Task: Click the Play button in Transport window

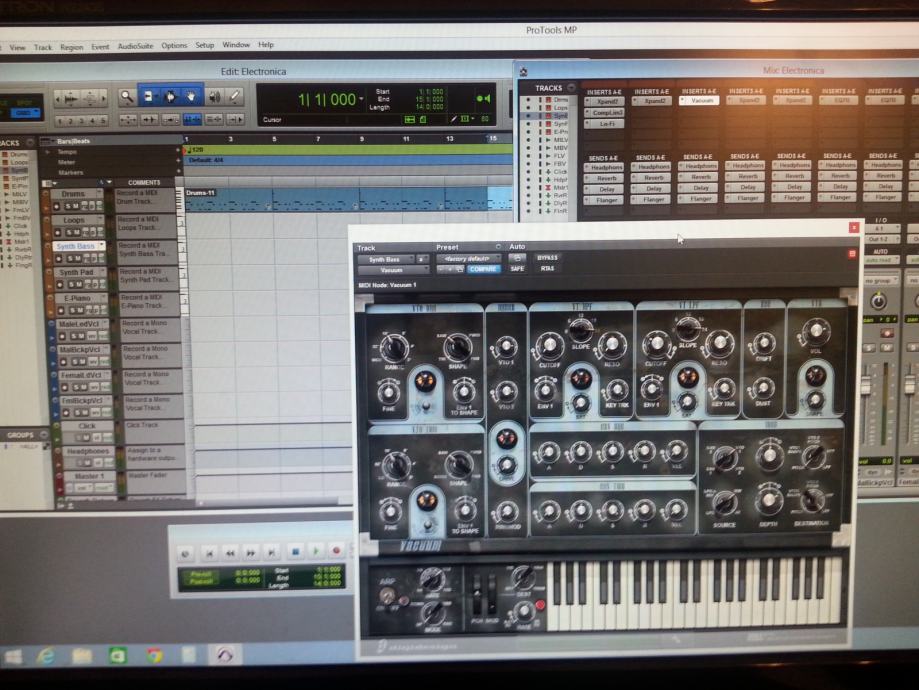Action: click(x=316, y=551)
